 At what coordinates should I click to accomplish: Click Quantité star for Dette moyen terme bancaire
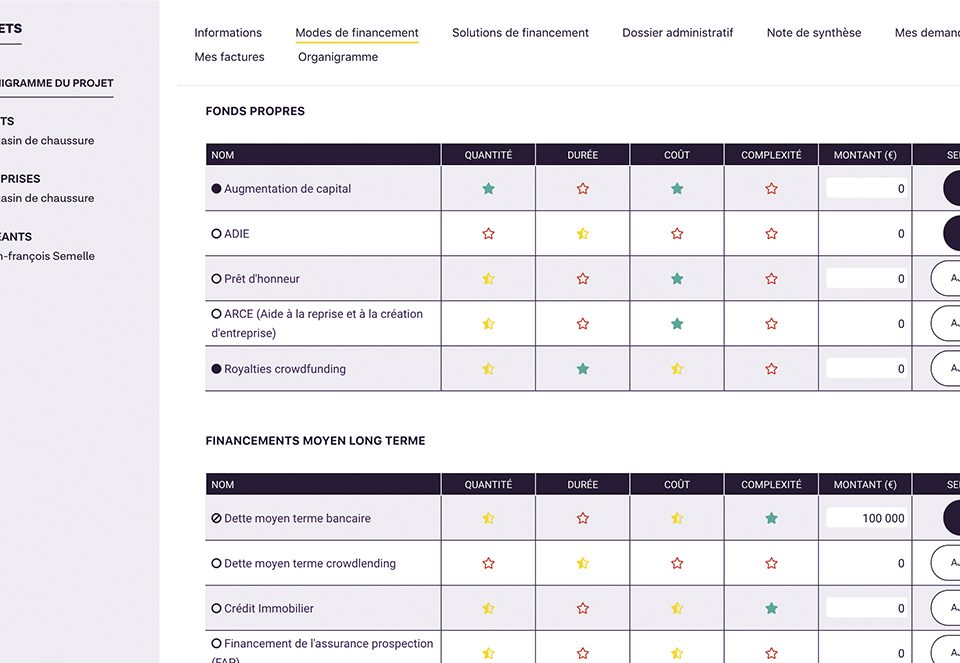point(488,519)
